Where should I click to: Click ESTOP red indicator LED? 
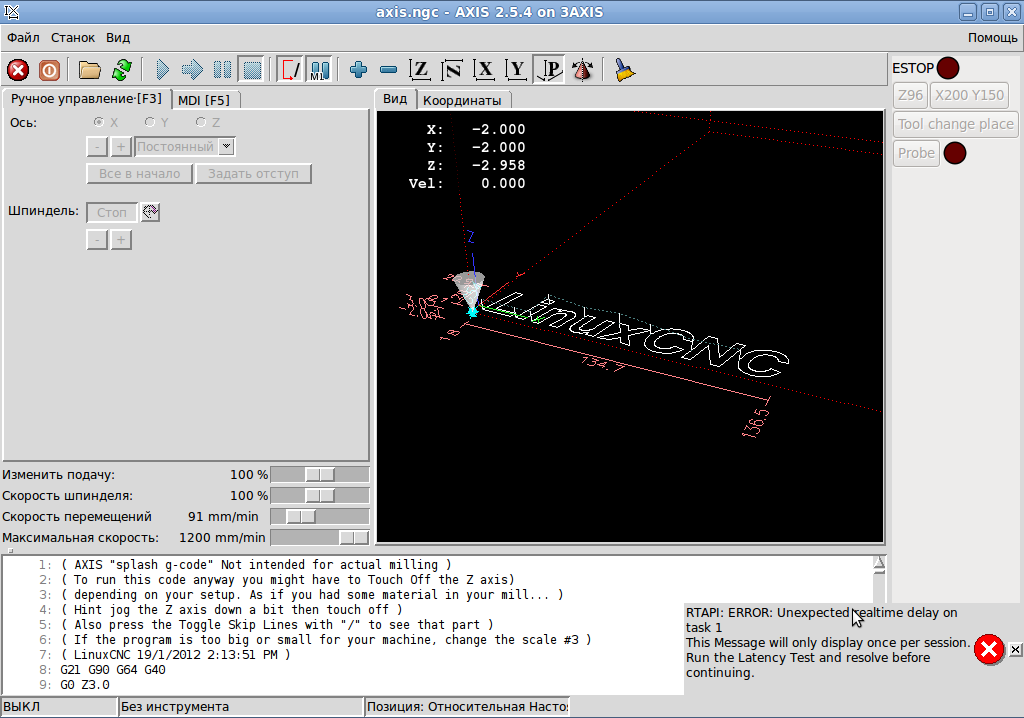point(948,68)
